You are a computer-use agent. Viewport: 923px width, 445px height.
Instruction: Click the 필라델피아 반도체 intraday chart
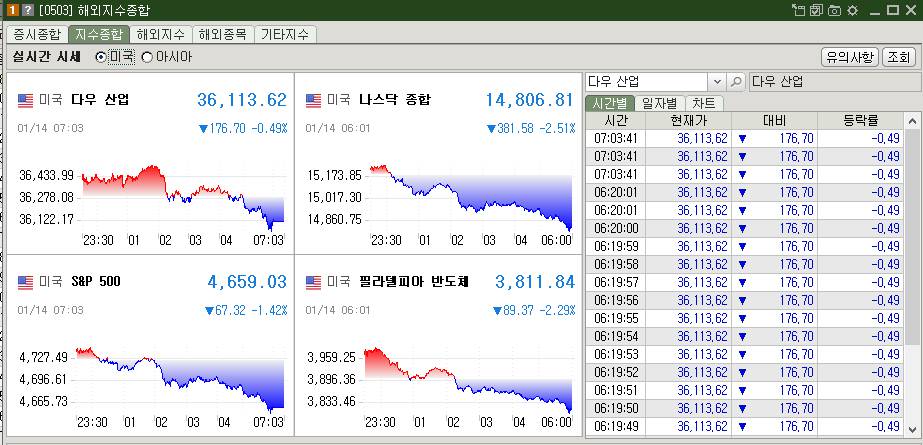click(468, 380)
